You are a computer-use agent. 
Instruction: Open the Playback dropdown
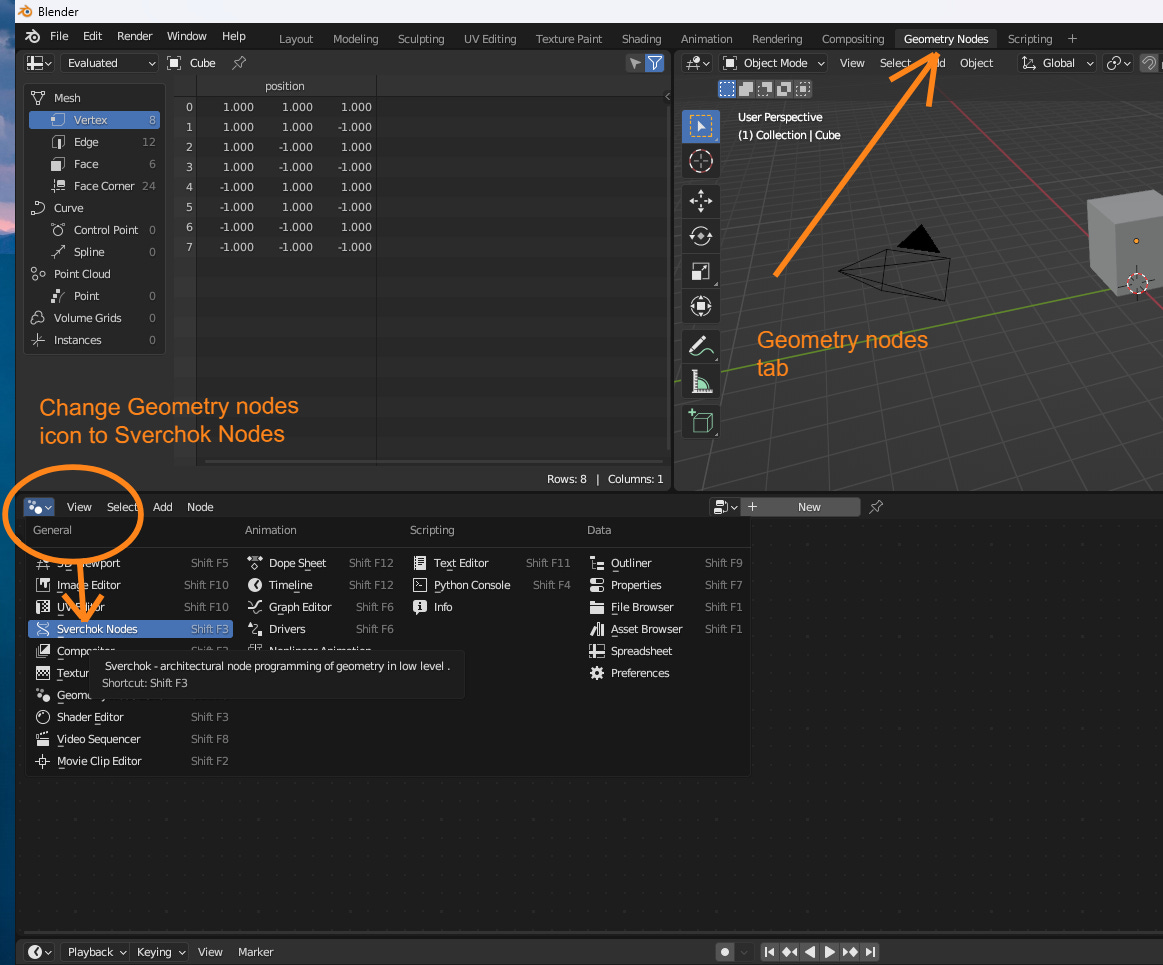click(94, 952)
